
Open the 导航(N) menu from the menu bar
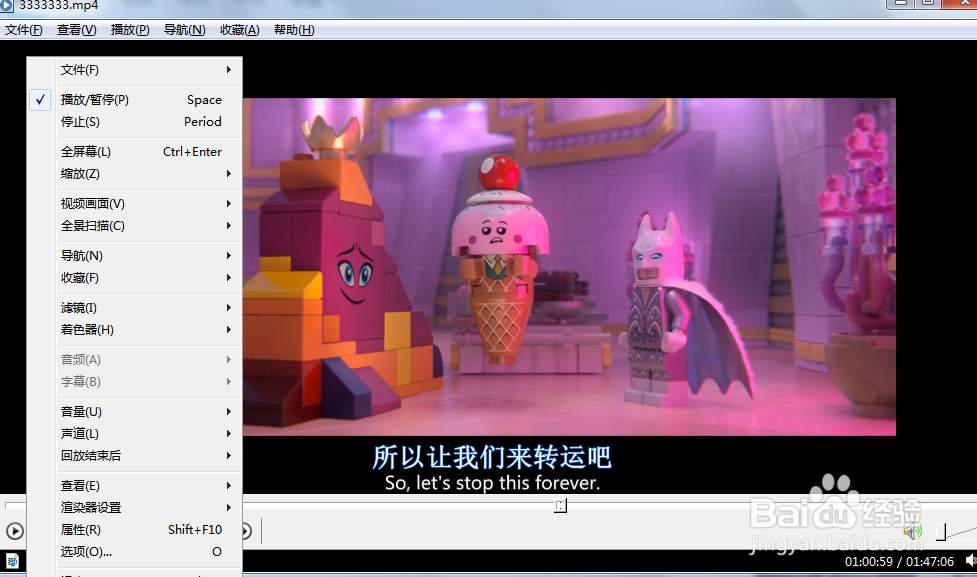point(183,29)
